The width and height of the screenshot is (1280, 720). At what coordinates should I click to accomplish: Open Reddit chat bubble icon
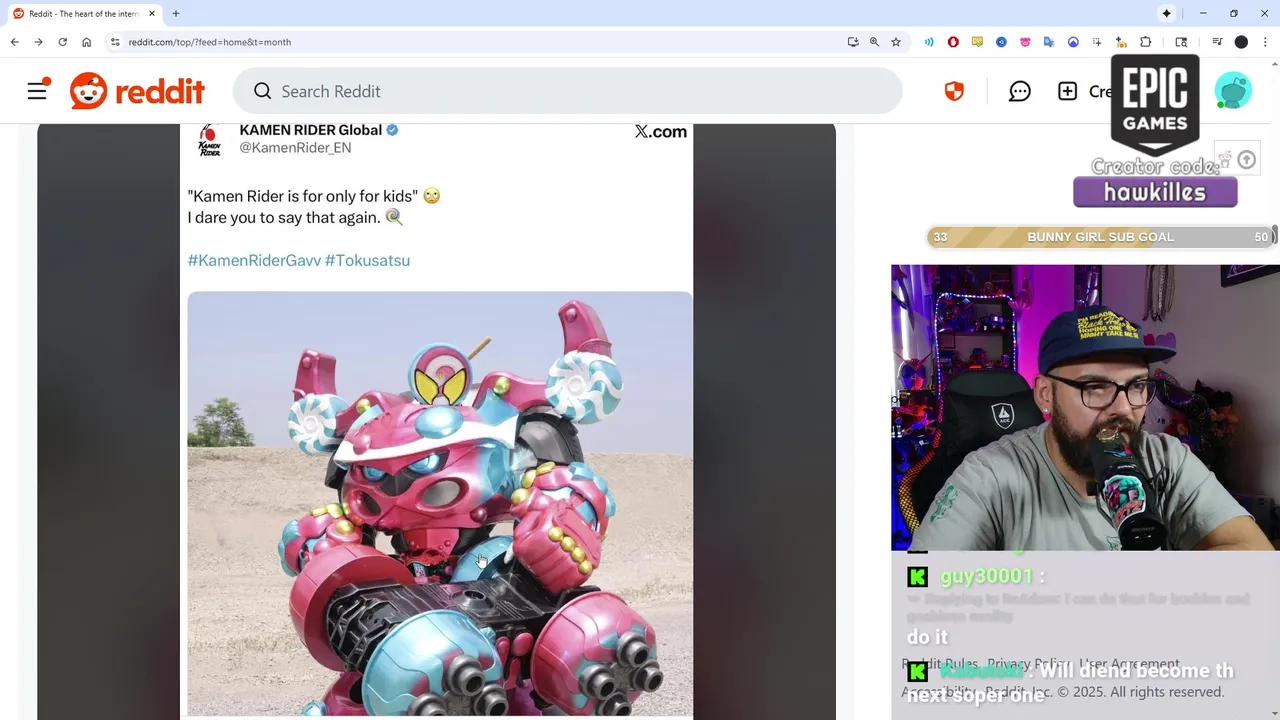[x=1020, y=91]
